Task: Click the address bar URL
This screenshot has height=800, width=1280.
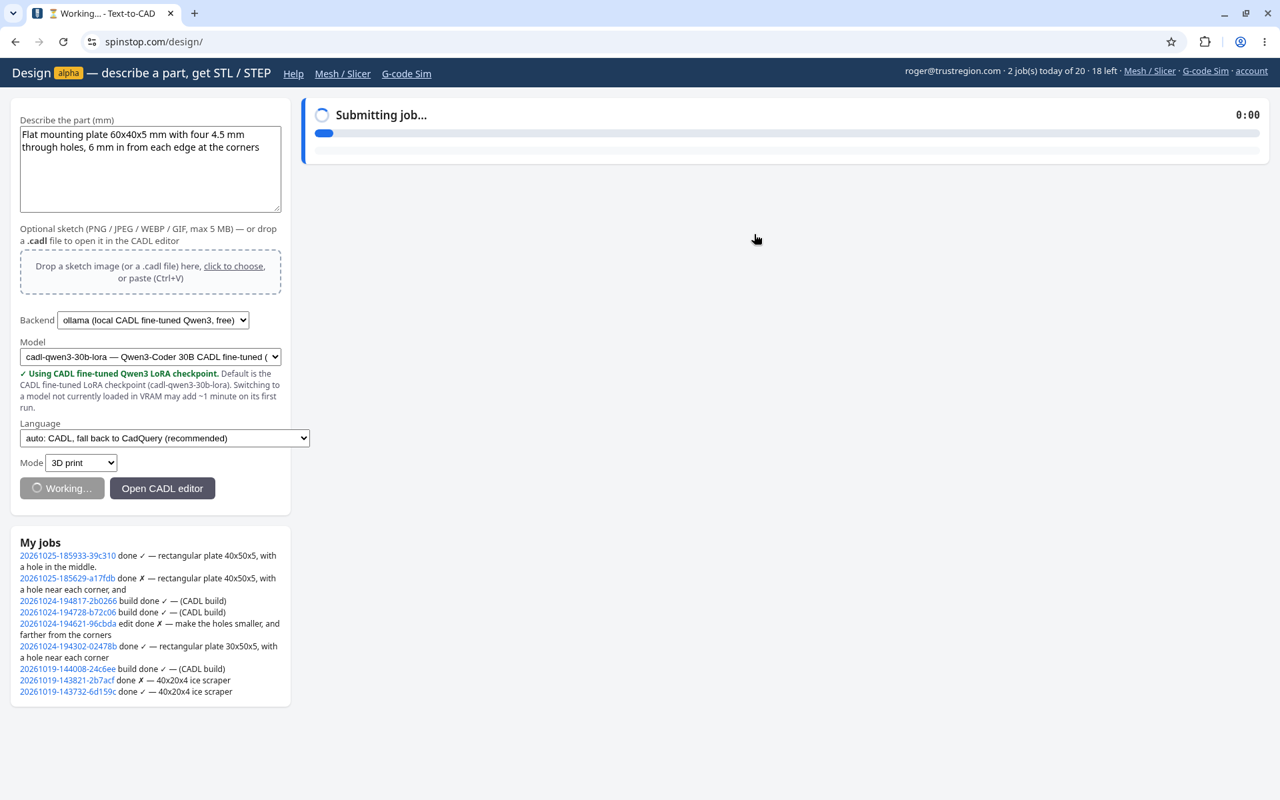Action: point(154,42)
